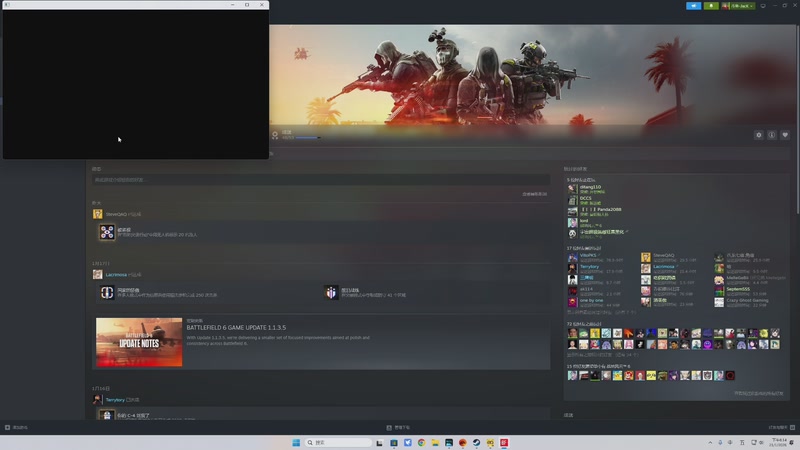Open second achievement icon under Lacrimosa's activity
The image size is (800, 450).
(x=331, y=292)
